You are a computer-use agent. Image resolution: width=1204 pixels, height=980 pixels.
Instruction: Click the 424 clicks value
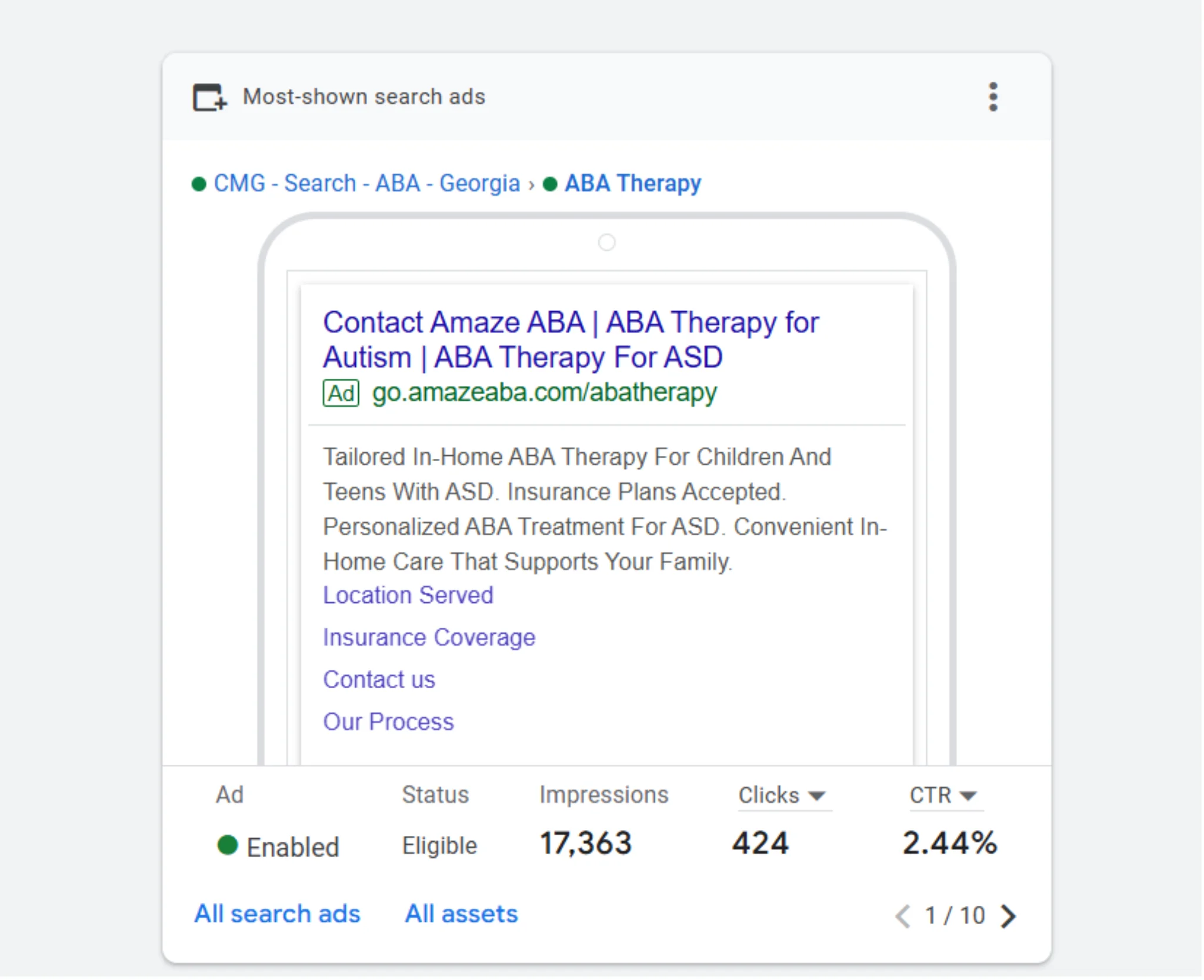760,843
